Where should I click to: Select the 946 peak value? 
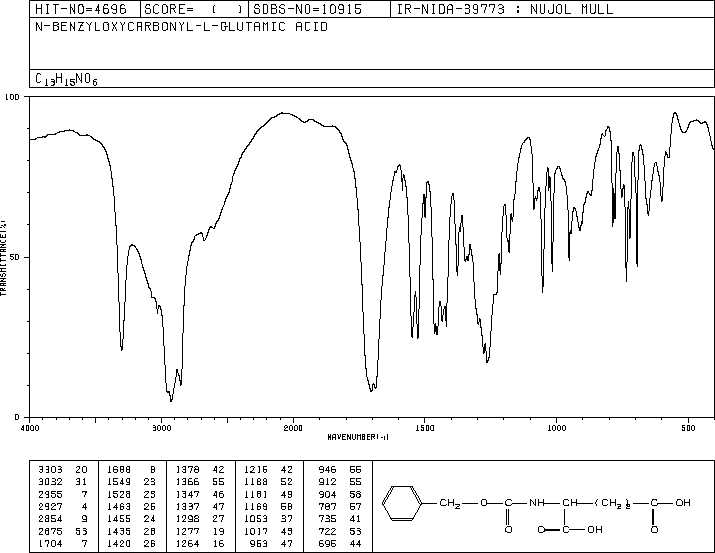pyautogui.click(x=327, y=470)
